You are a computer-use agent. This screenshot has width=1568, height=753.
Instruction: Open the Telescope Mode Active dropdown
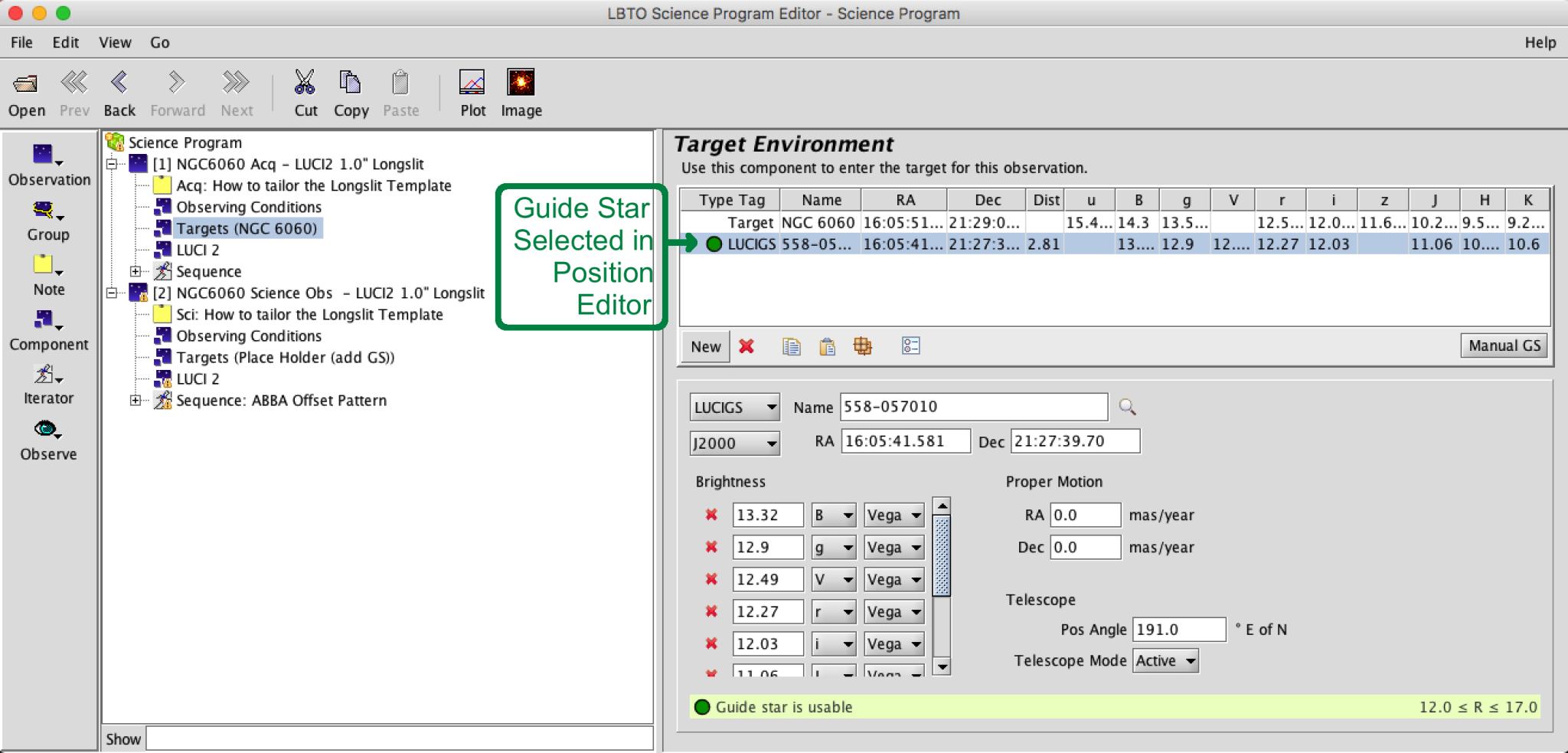[x=1165, y=661]
